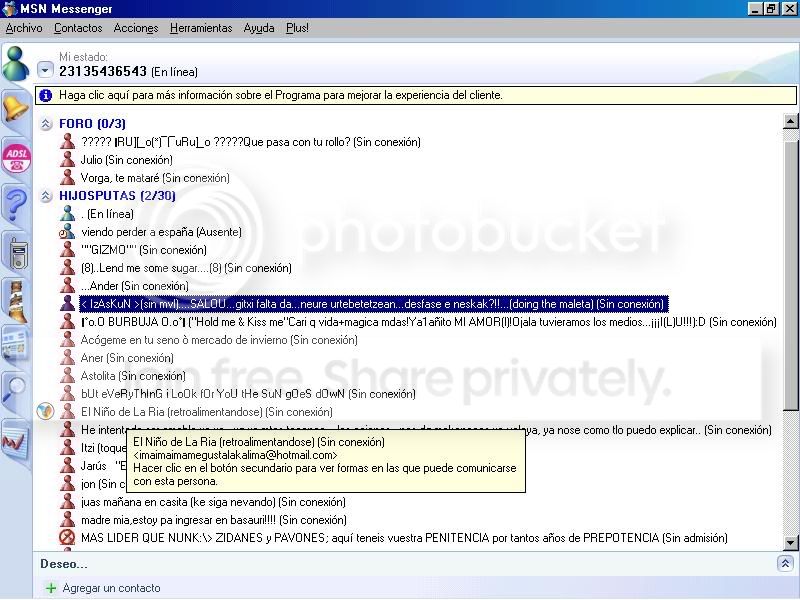Click the contact list scrollbar down arrow
This screenshot has width=800, height=600.
(x=790, y=542)
